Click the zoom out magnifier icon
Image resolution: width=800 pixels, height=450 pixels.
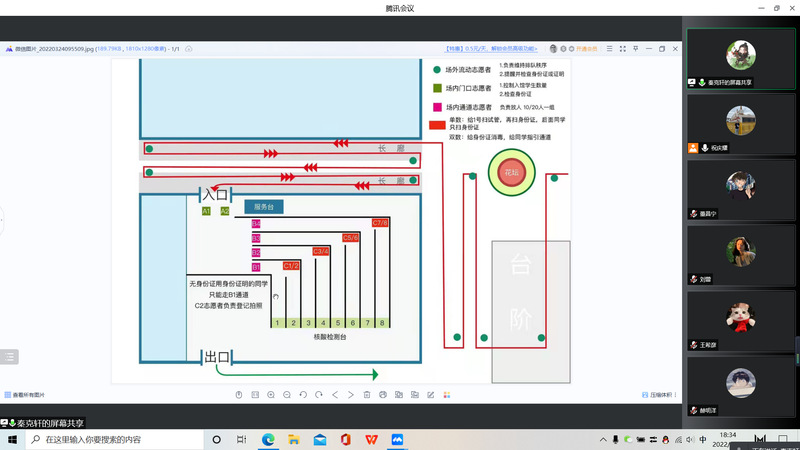tap(287, 395)
